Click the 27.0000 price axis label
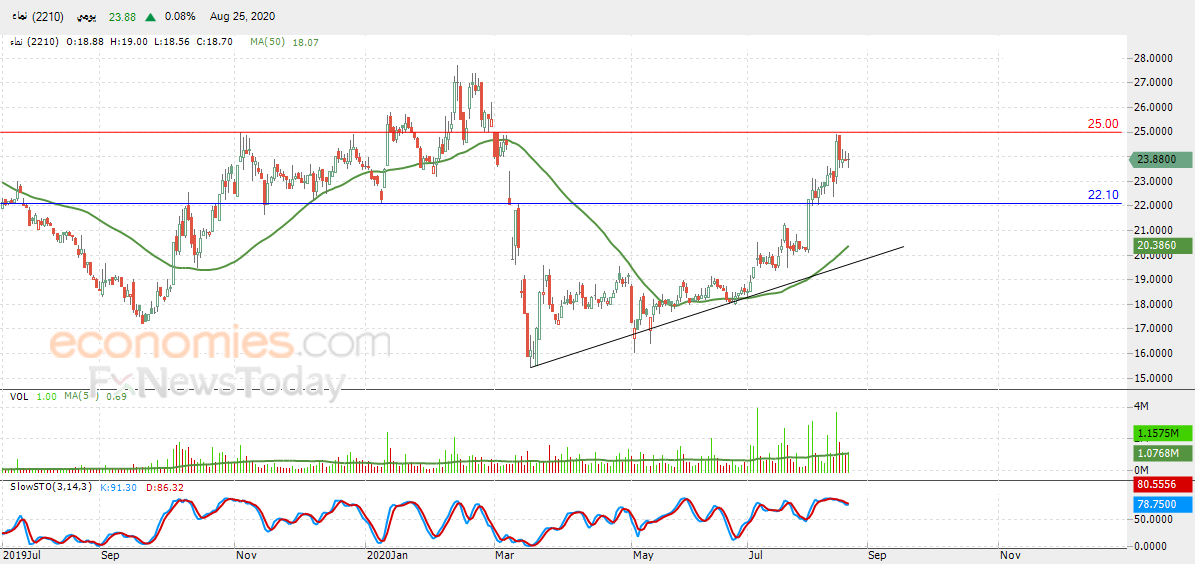Image resolution: width=1195 pixels, height=564 pixels. [1152, 82]
